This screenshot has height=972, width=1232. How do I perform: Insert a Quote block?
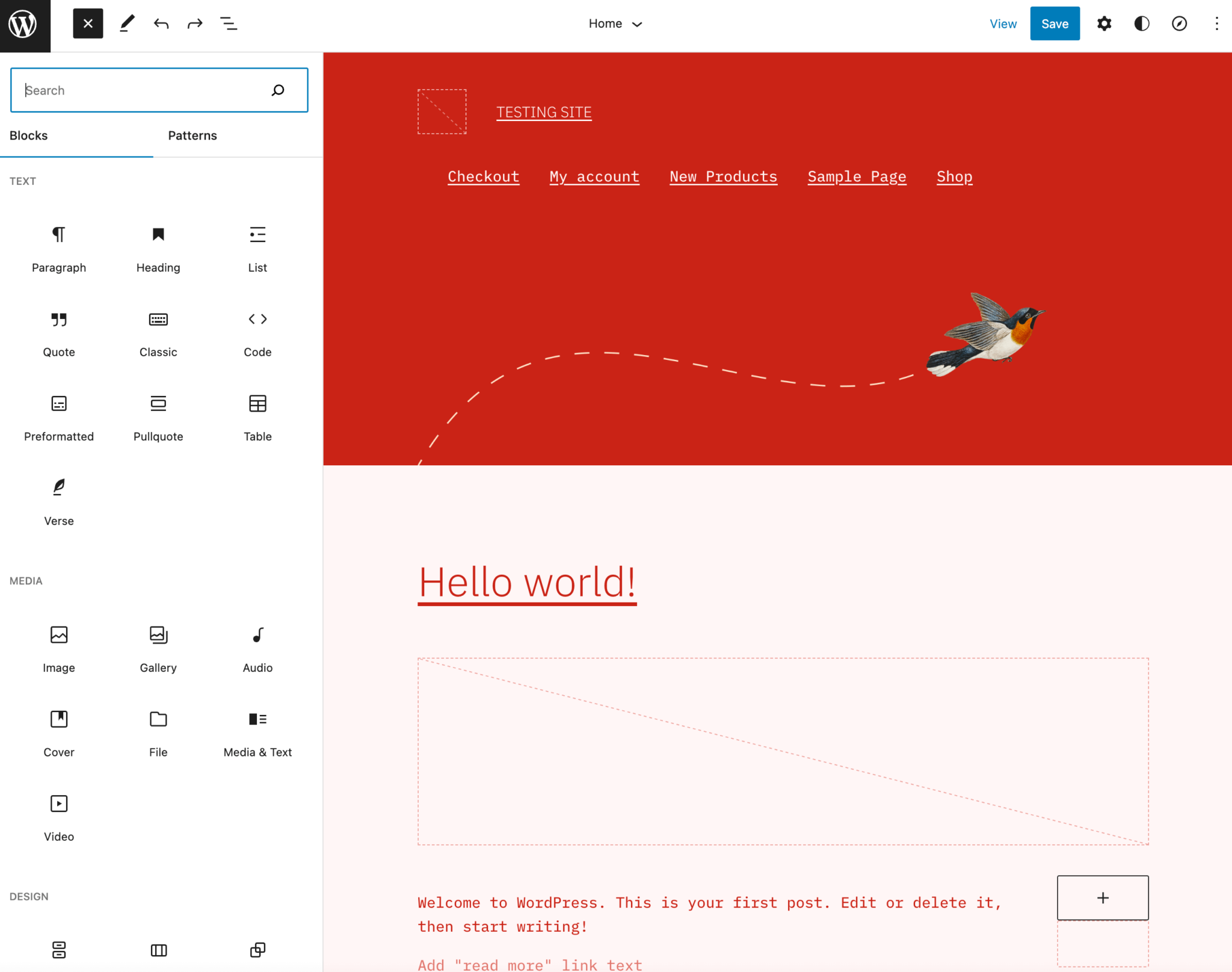(59, 333)
